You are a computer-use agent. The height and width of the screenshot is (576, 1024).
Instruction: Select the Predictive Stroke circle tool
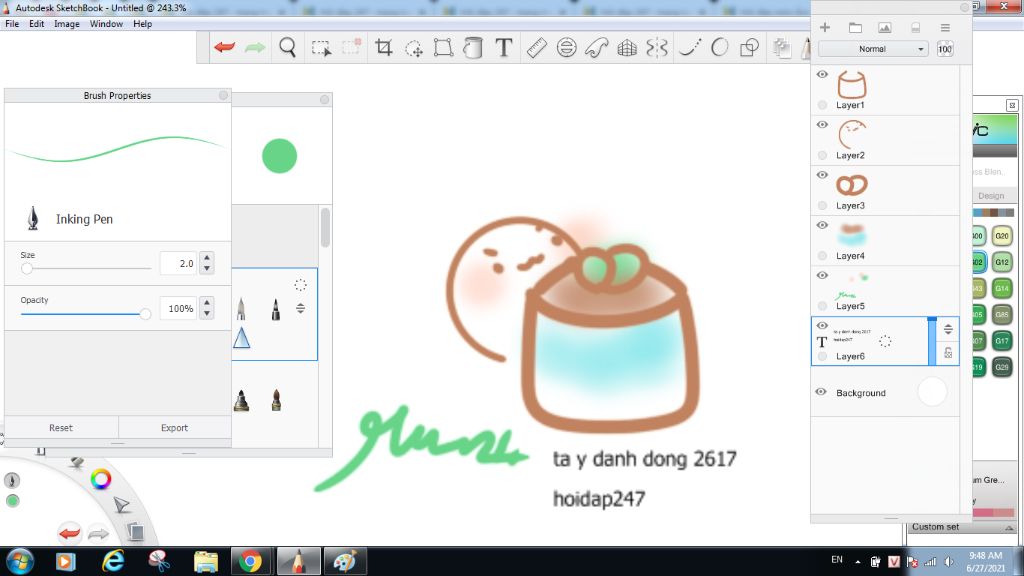click(720, 48)
